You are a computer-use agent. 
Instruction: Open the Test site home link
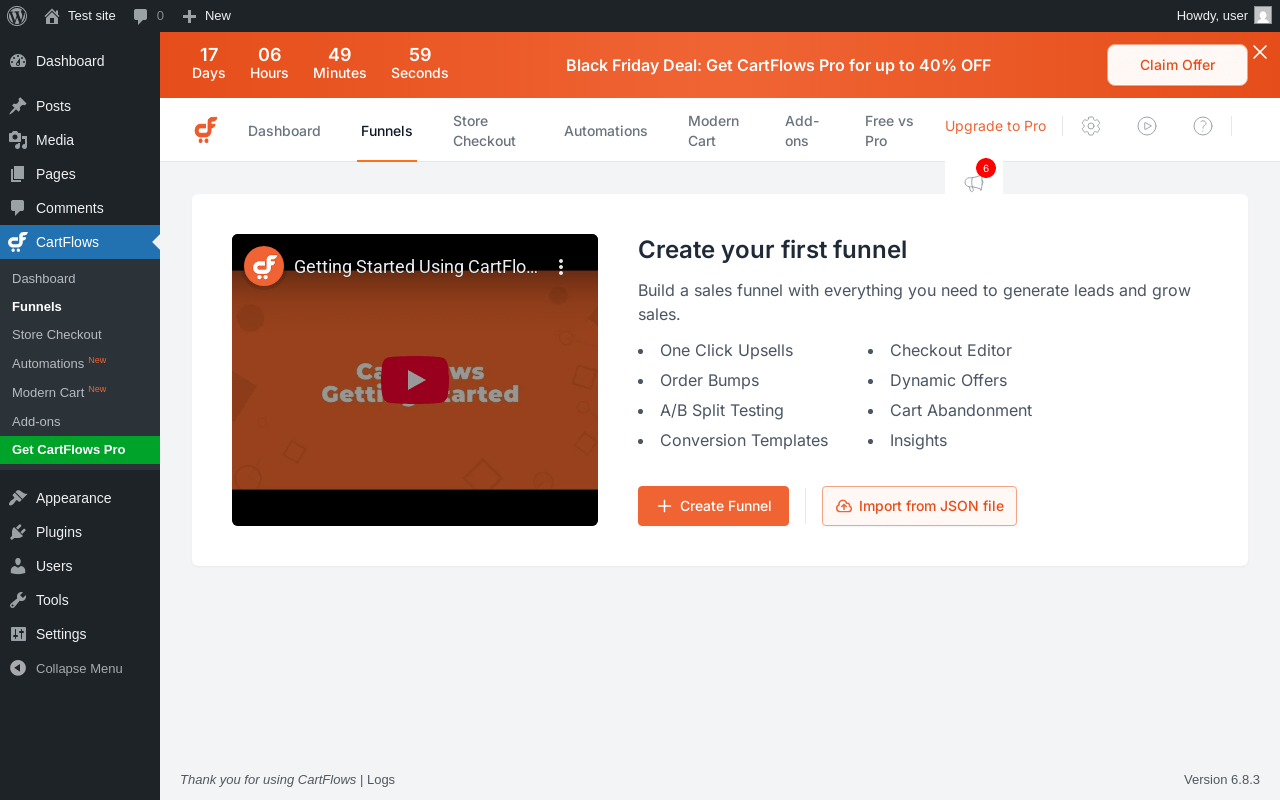pos(80,15)
